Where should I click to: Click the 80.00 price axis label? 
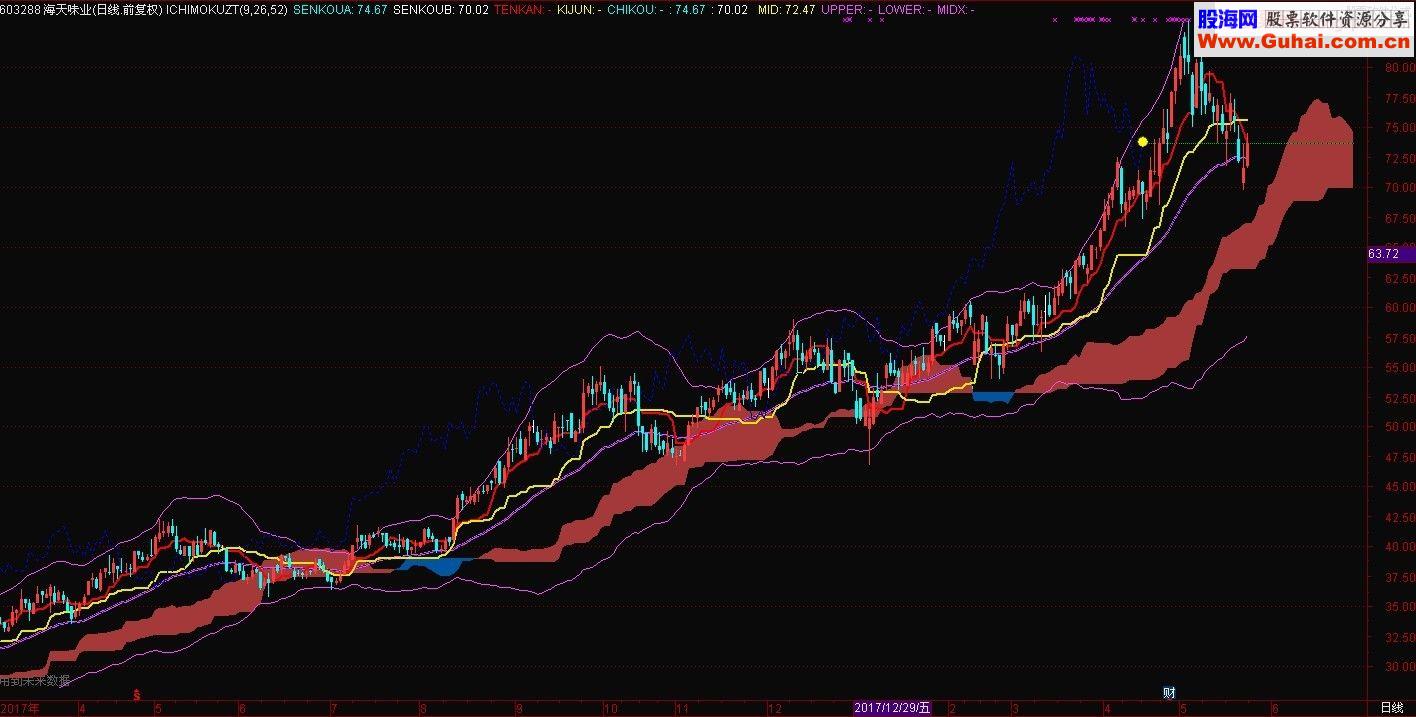coord(1399,68)
